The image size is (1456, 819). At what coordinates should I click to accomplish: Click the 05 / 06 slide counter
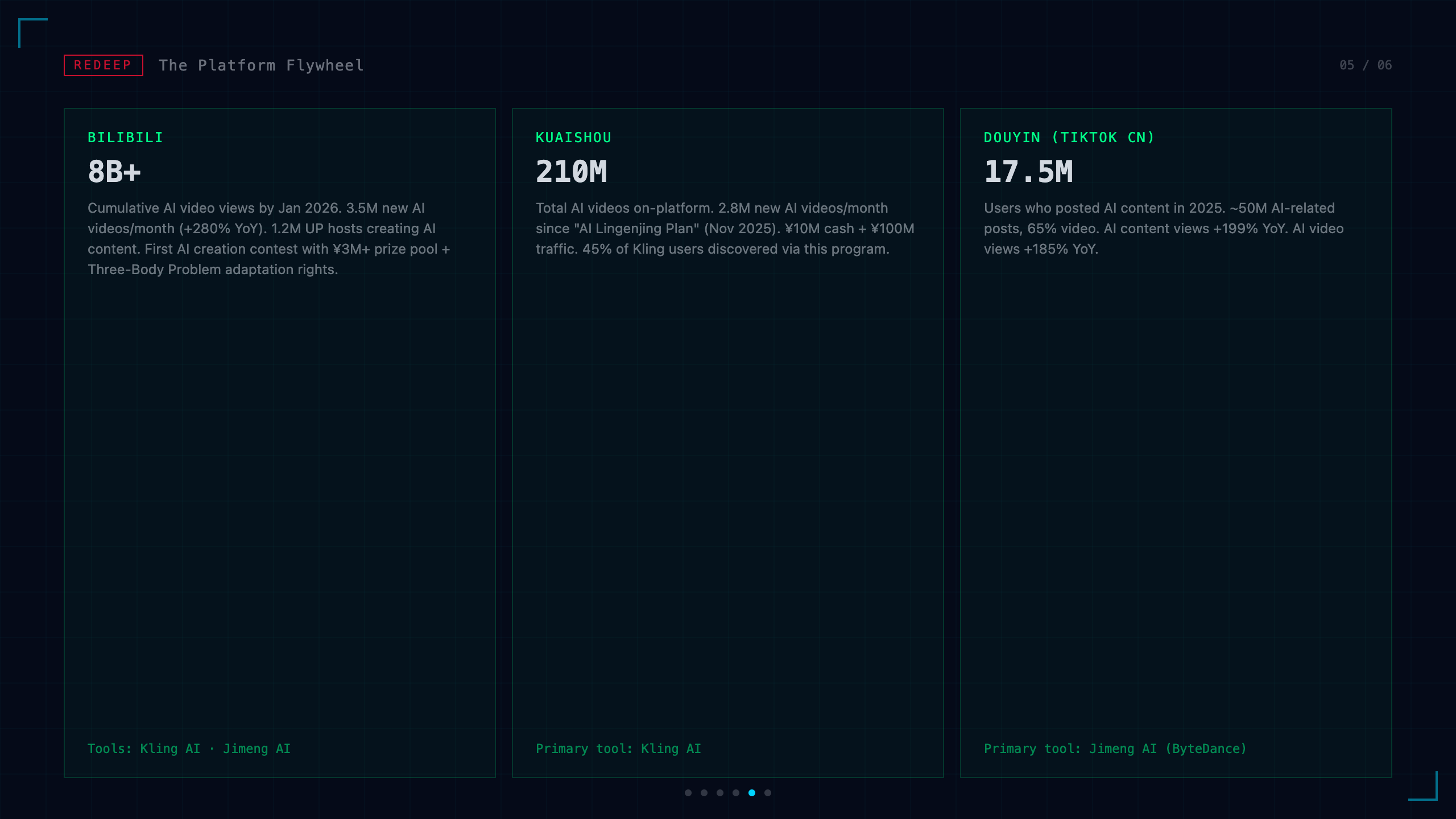pos(1366,65)
